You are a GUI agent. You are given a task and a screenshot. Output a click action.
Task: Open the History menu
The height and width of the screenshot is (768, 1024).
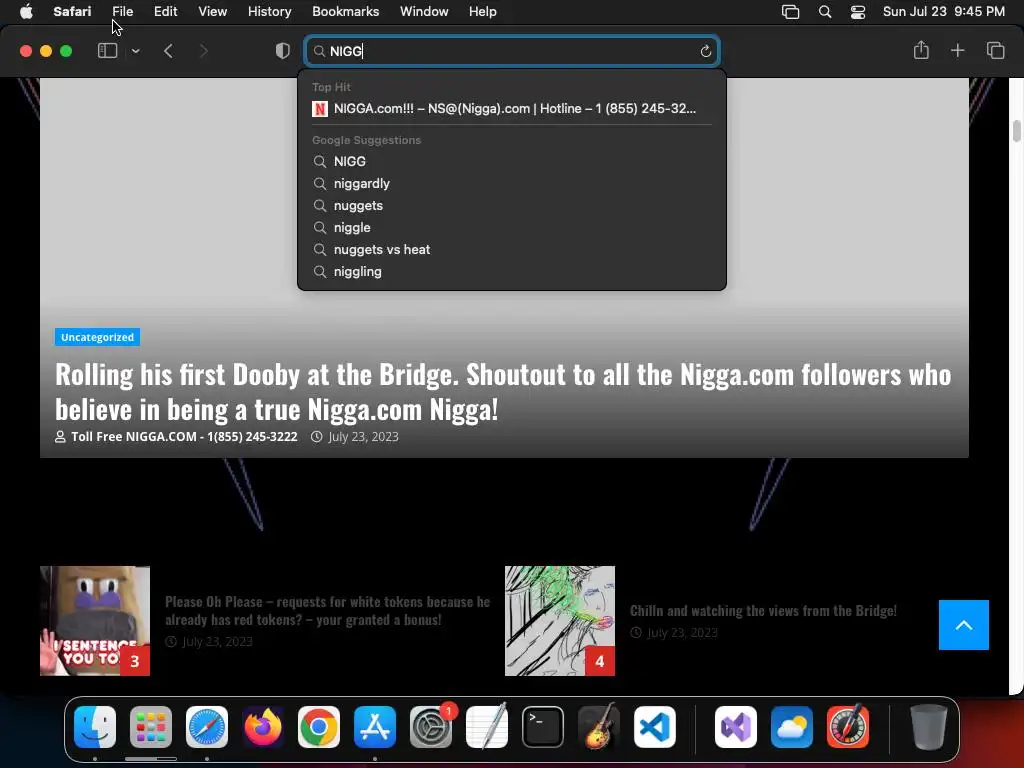point(269,12)
